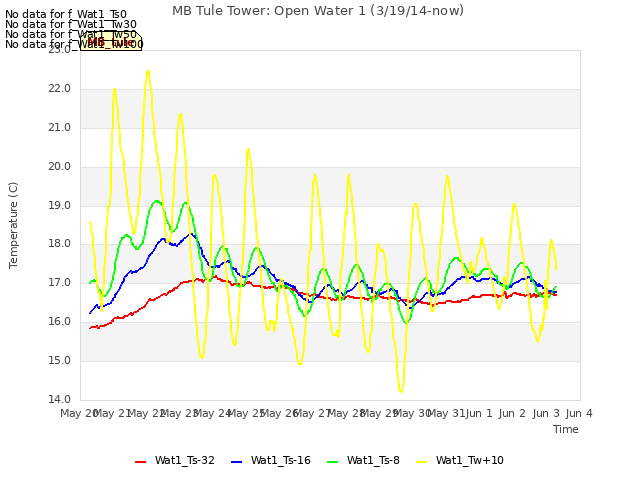Click the No data for f_Wat1_Ts0 message
Viewport: 640px width, 480px height.
tap(66, 15)
